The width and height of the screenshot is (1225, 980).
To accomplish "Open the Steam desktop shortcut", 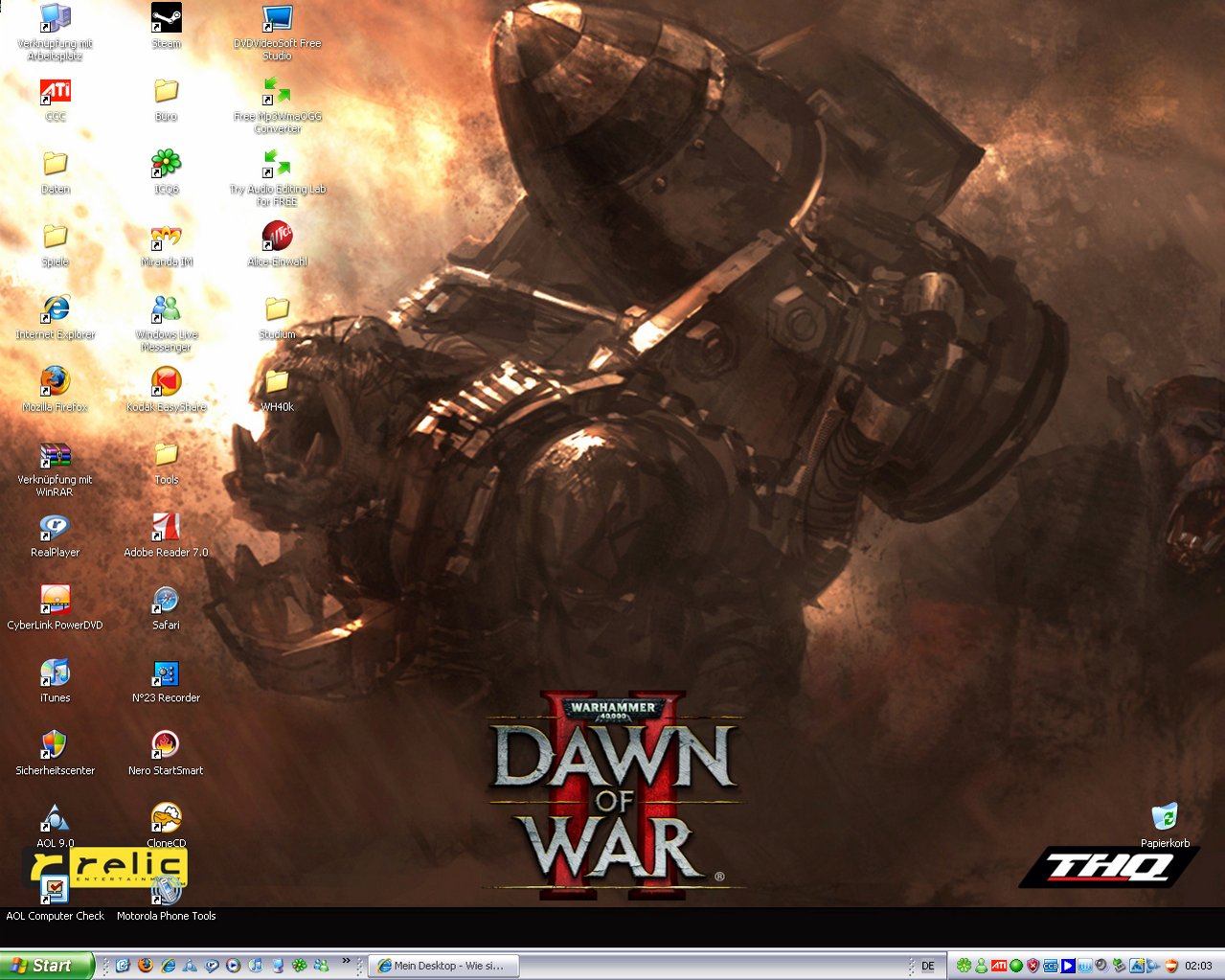I will (166, 19).
